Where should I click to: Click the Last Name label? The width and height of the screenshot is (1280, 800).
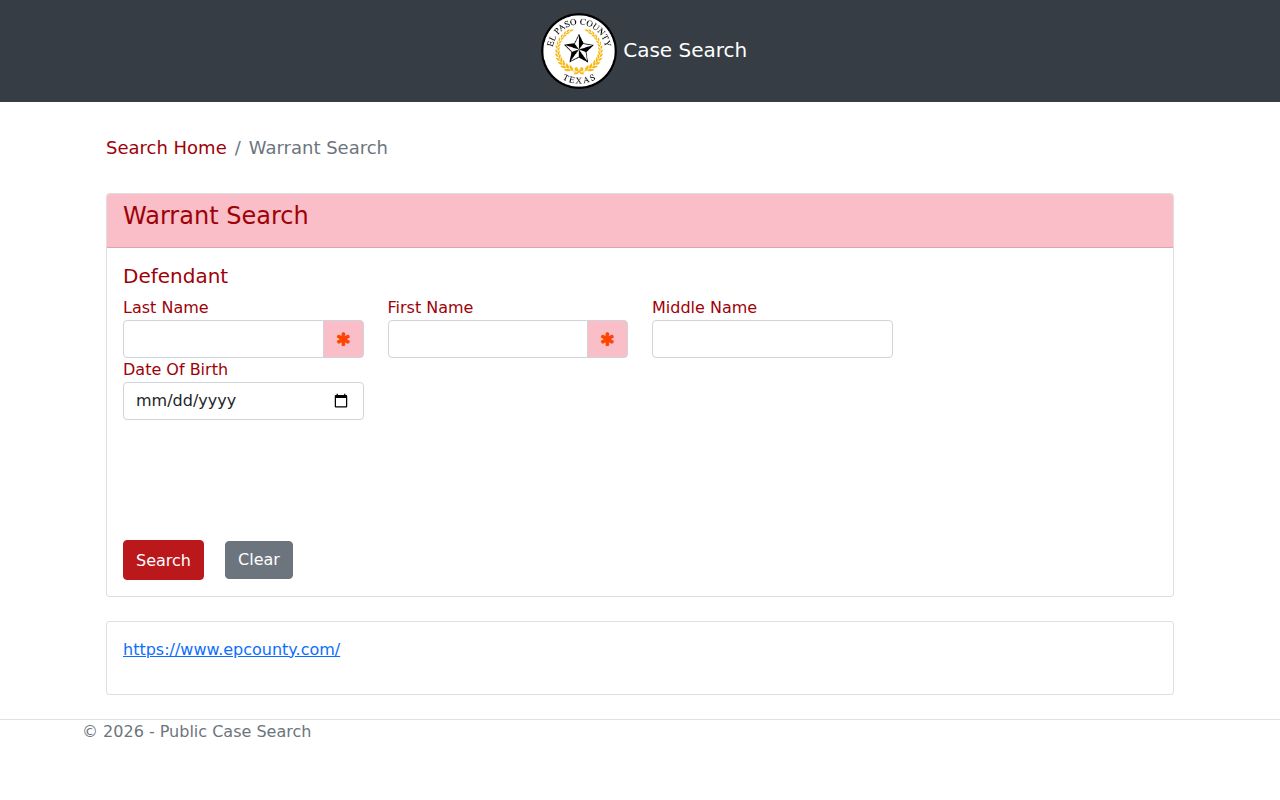click(x=166, y=307)
